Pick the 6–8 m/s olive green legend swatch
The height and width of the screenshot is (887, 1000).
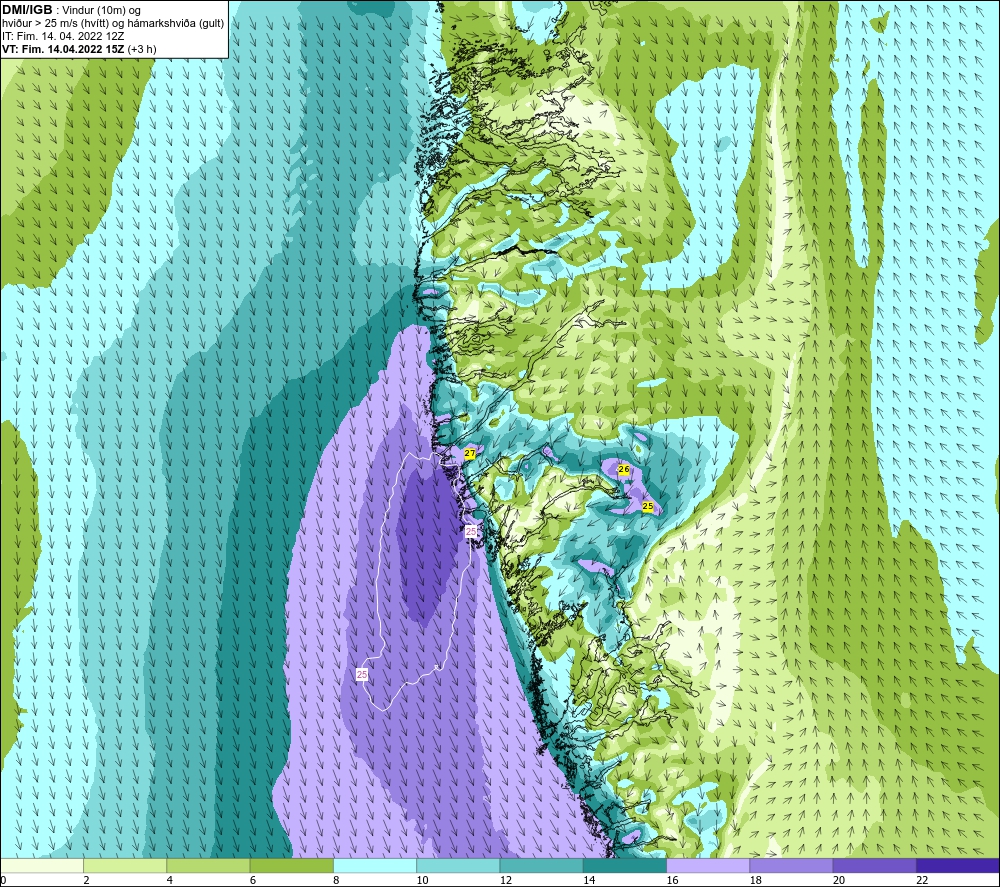click(291, 865)
